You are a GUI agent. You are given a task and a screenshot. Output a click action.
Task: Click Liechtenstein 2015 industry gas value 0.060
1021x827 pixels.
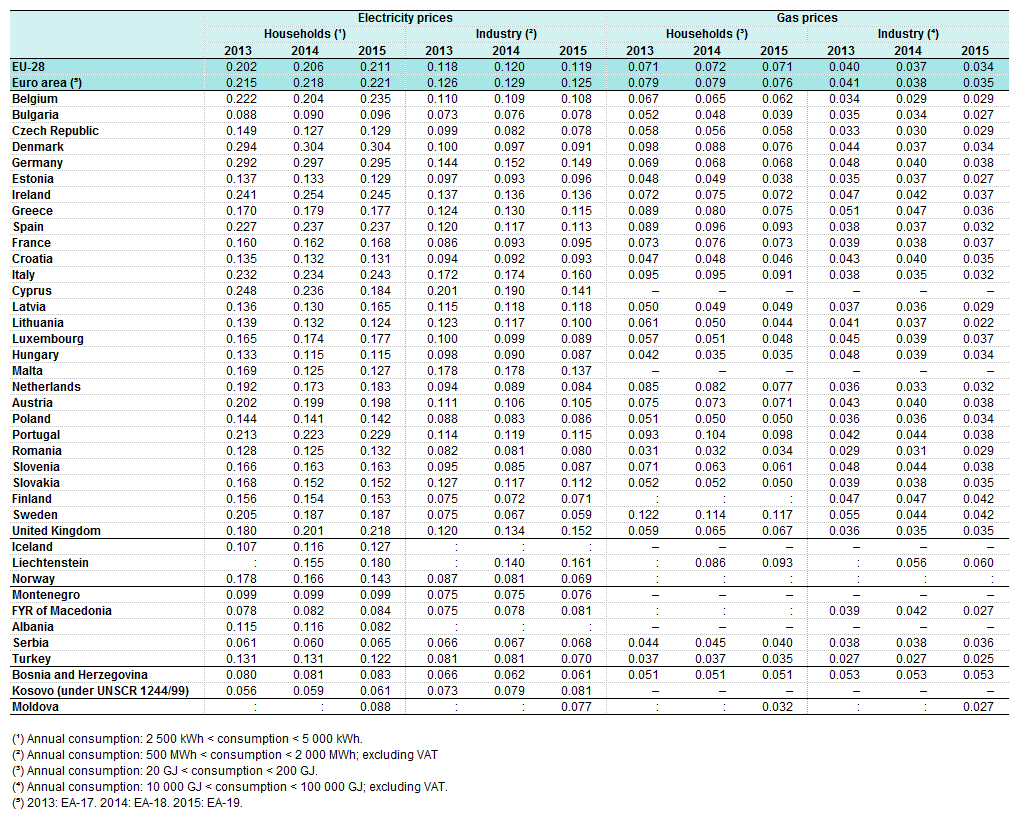pyautogui.click(x=979, y=563)
